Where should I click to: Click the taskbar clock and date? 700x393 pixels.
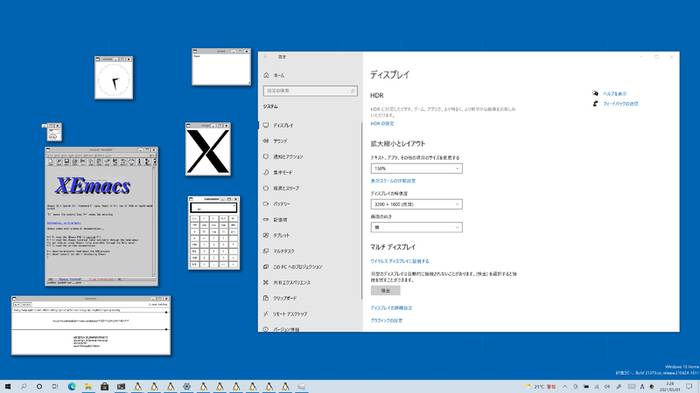(x=670, y=387)
